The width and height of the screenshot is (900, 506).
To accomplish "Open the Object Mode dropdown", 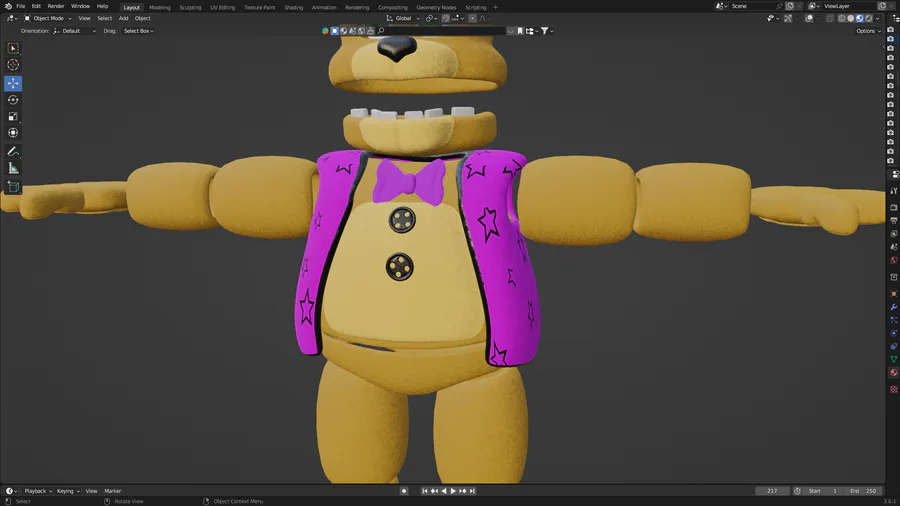I will 48,18.
